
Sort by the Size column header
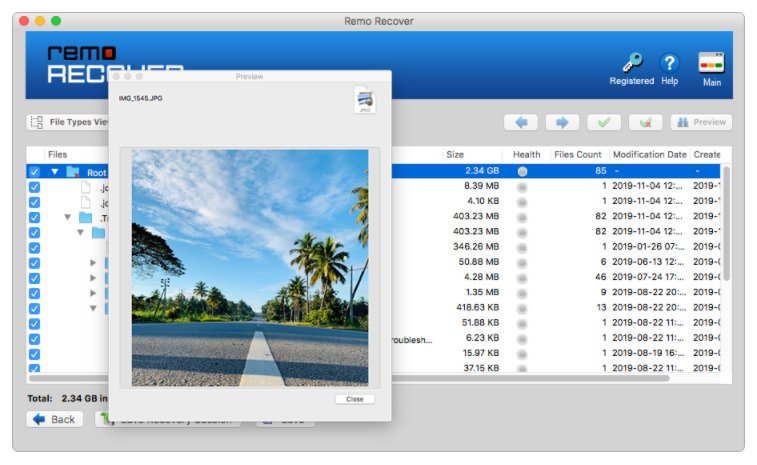click(x=456, y=155)
